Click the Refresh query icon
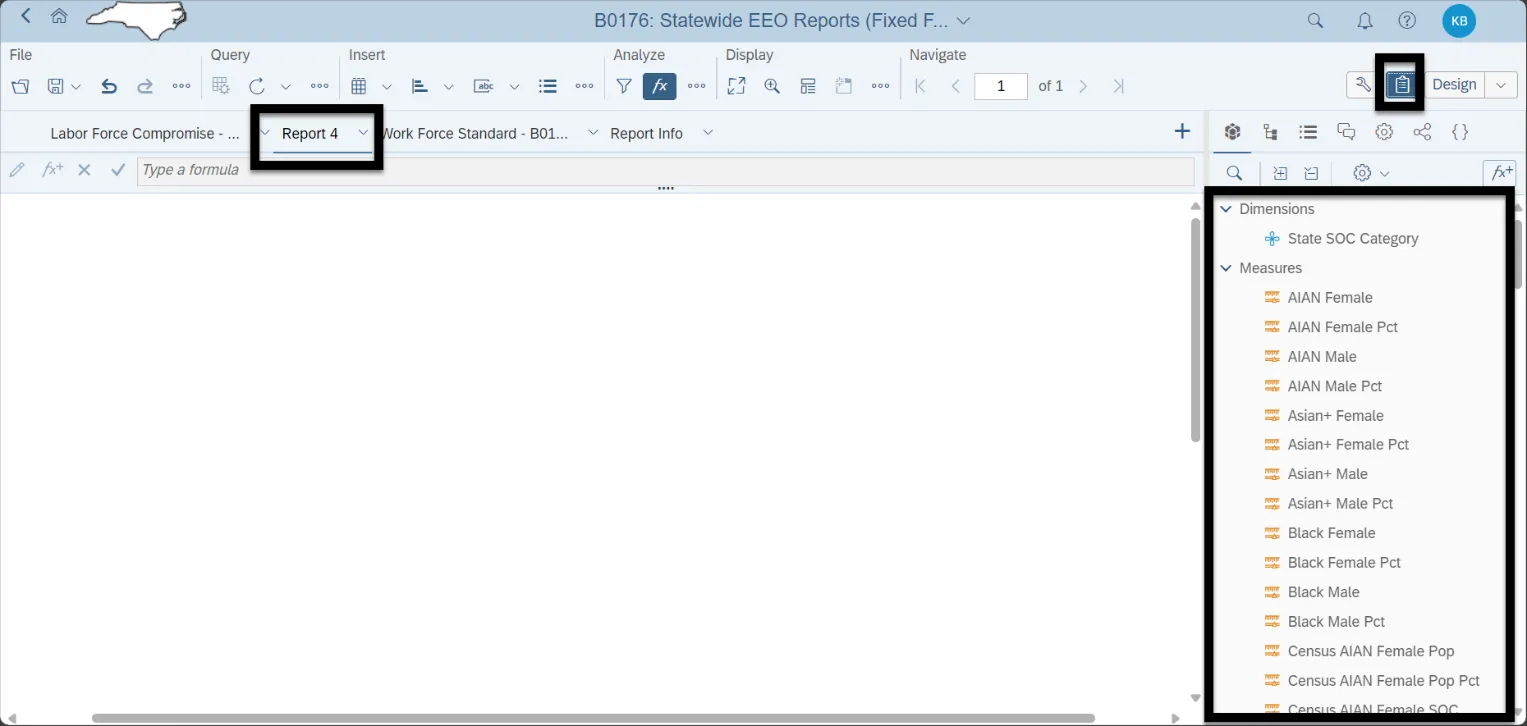Screen dimensions: 1527x726 point(257,86)
